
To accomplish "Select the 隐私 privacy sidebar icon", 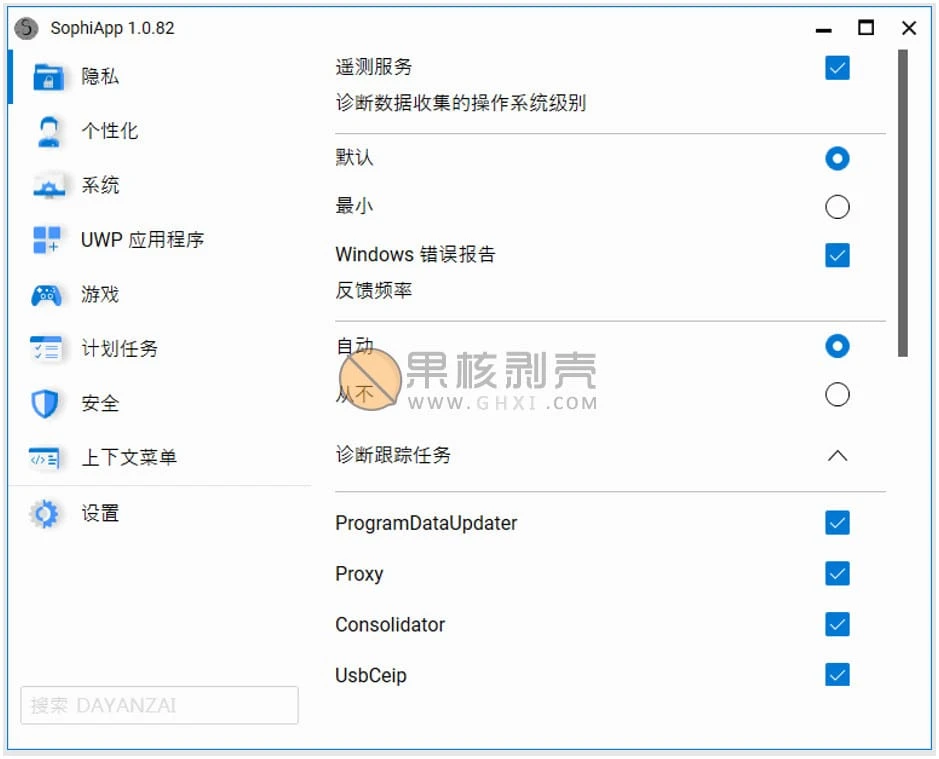I will [44, 77].
